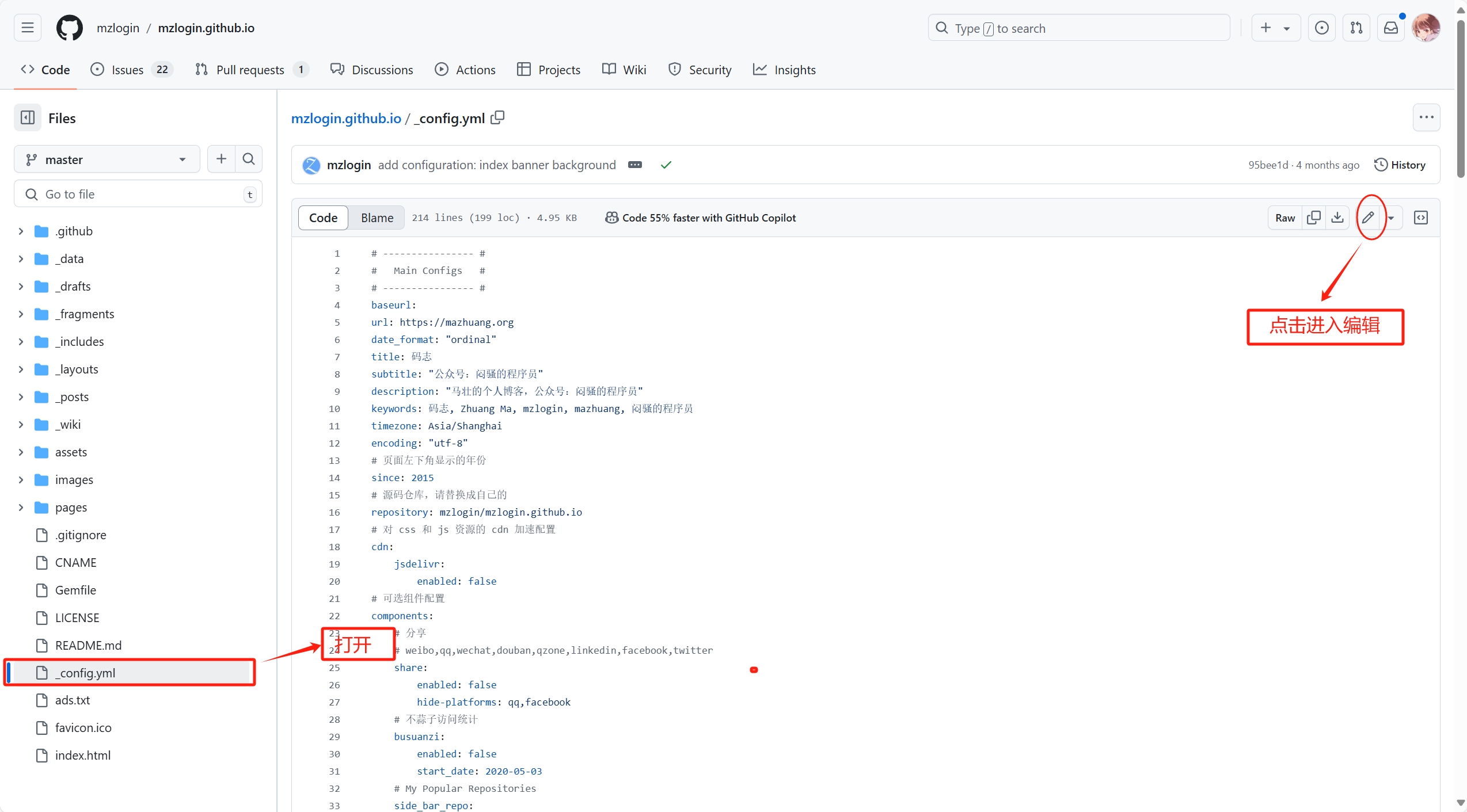Open commit 95bee1d link
Image resolution: width=1467 pixels, height=812 pixels.
[x=1268, y=165]
